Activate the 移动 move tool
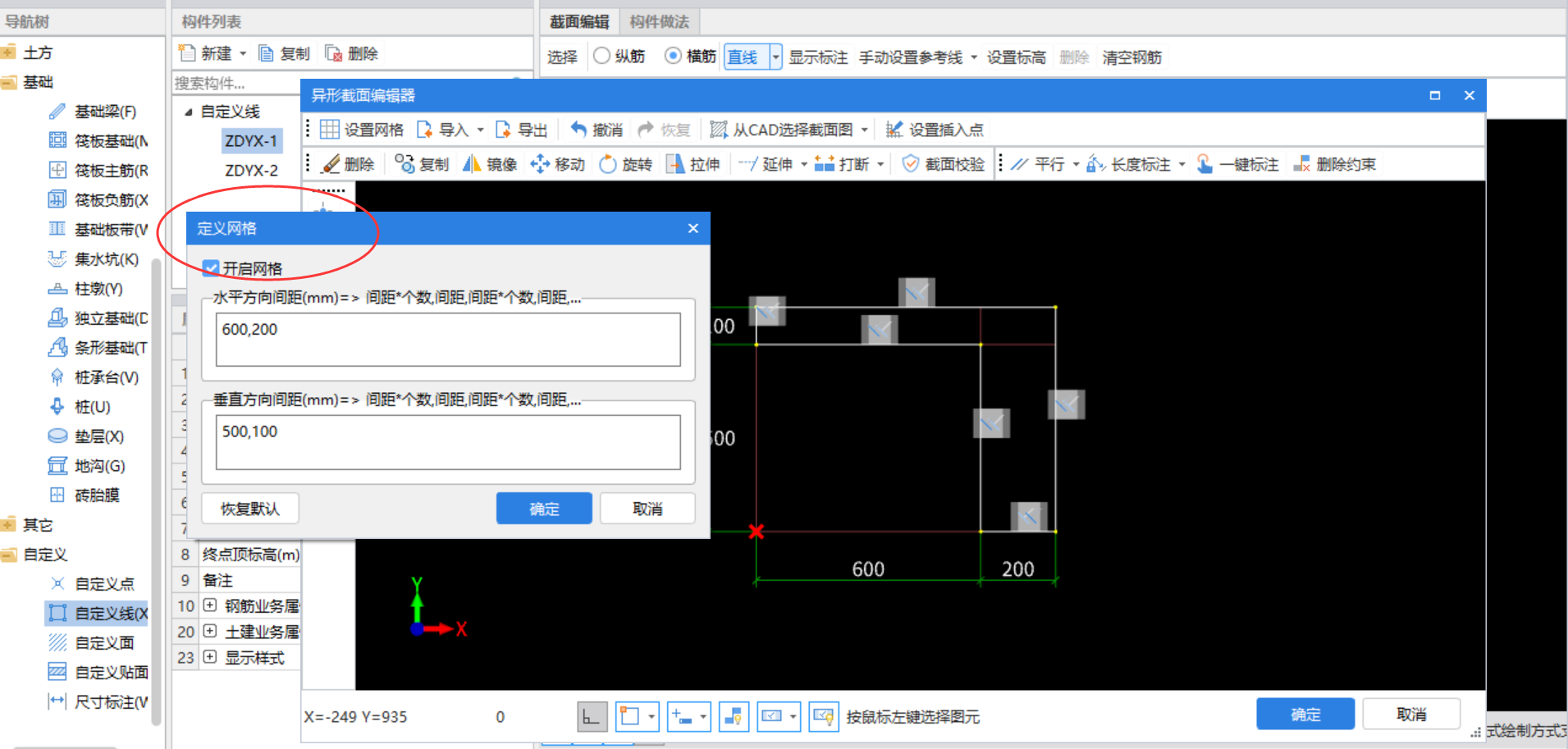Image resolution: width=1568 pixels, height=749 pixels. [558, 164]
